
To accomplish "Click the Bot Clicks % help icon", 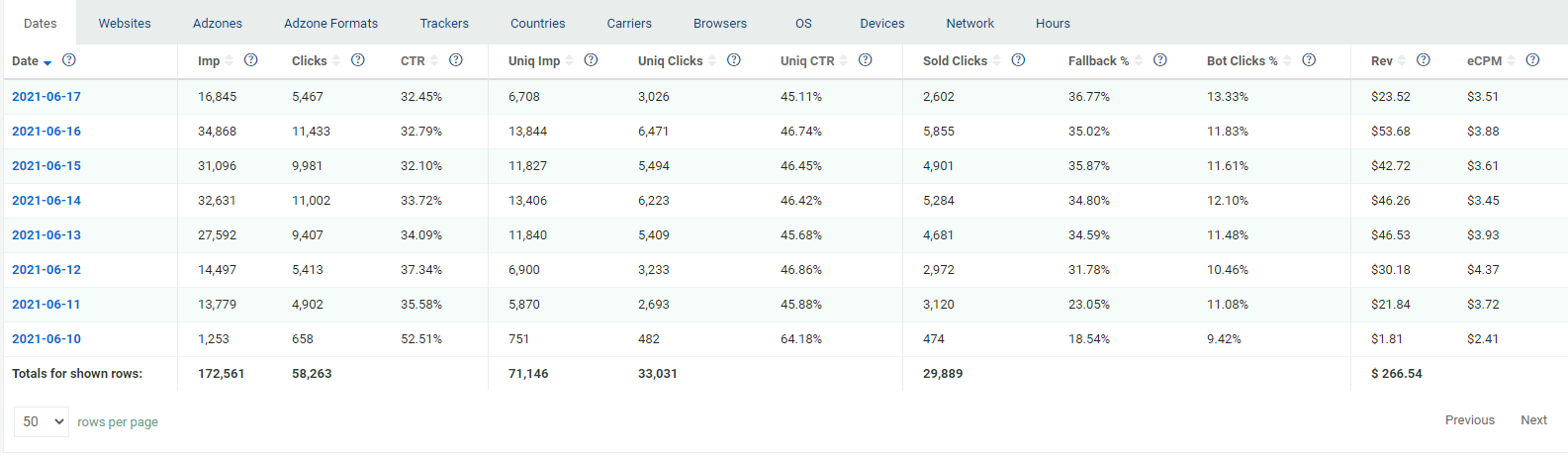I will (x=1309, y=60).
